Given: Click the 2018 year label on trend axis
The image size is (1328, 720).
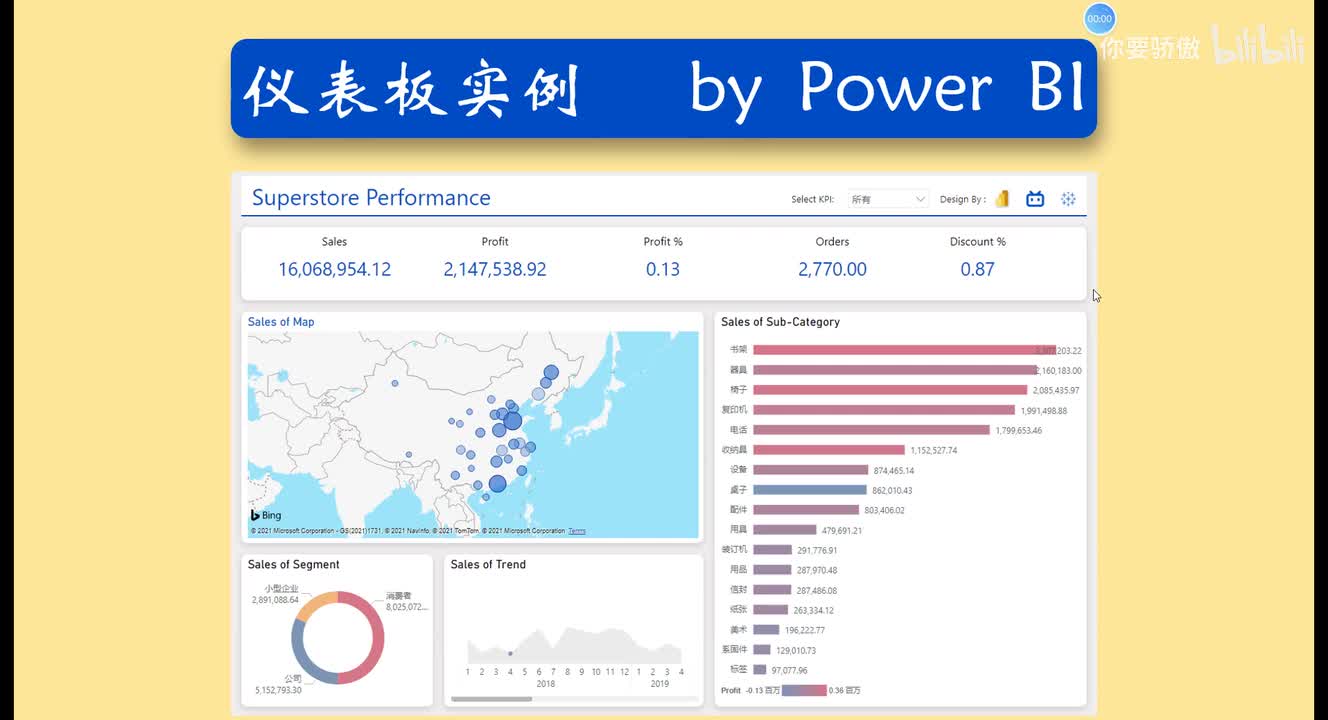Looking at the screenshot, I should 546,684.
